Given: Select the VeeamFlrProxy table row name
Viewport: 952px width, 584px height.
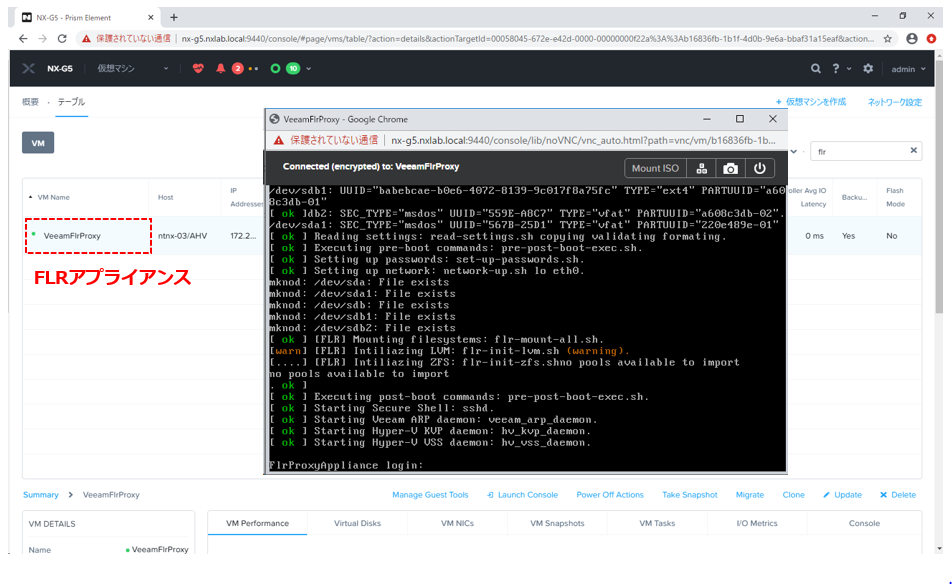Looking at the screenshot, I should click(x=72, y=236).
